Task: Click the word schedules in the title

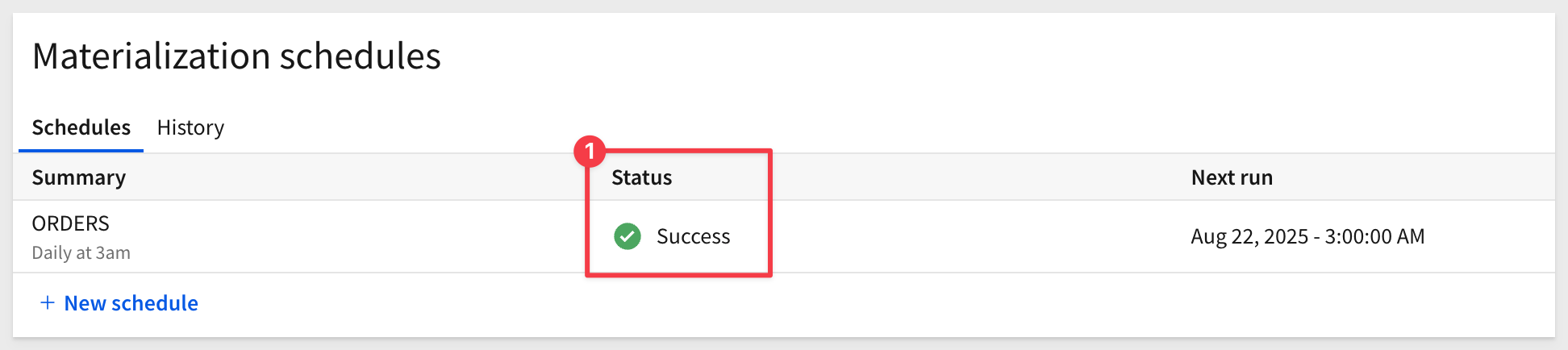Action: [361, 56]
